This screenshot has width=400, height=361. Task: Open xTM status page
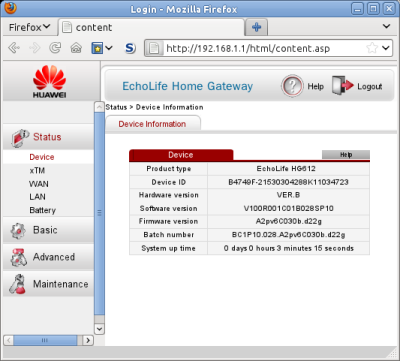point(37,170)
